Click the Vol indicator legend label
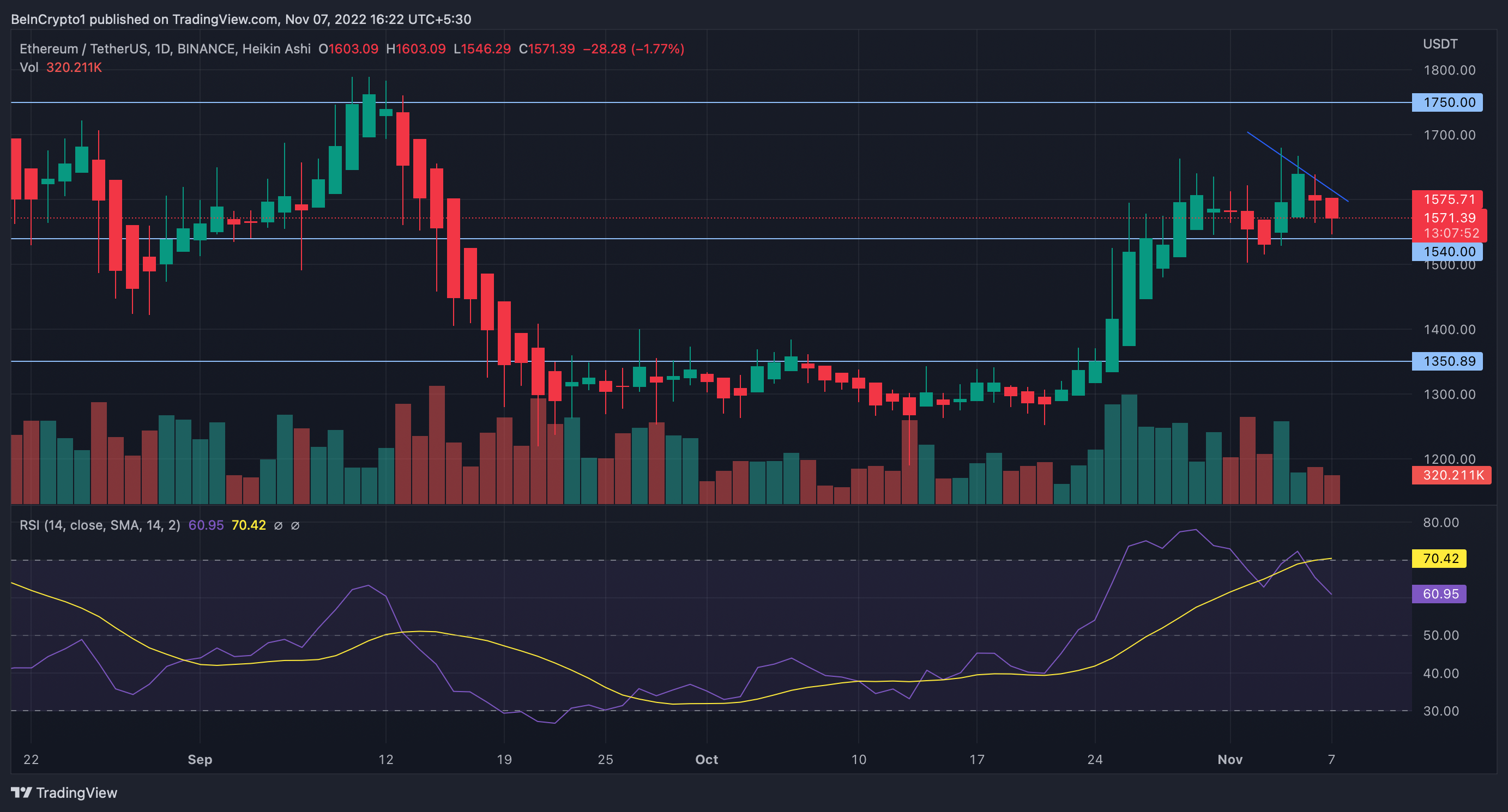 point(29,67)
